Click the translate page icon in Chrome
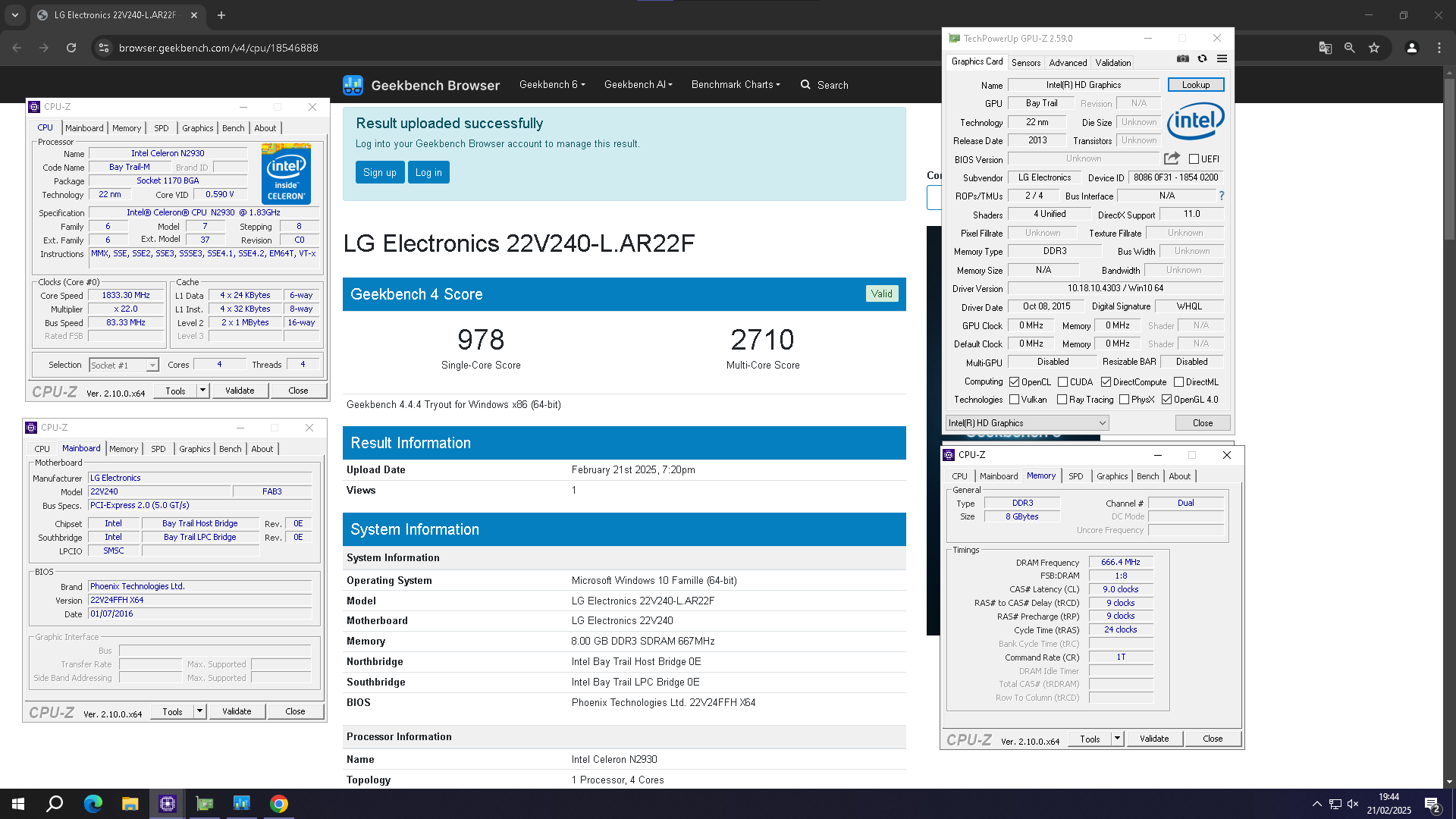This screenshot has height=819, width=1456. [1325, 48]
